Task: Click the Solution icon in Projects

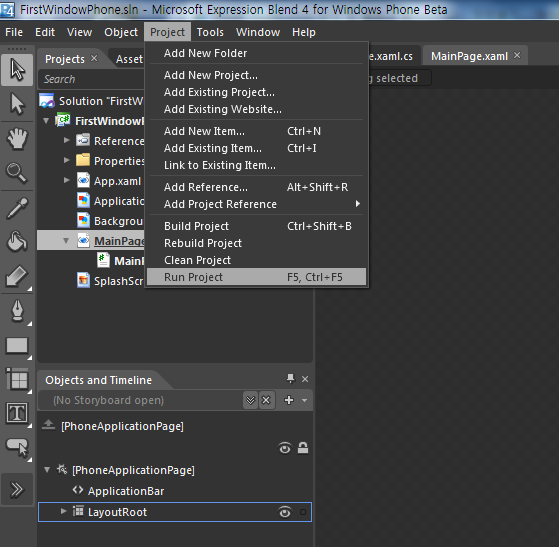Action: coord(47,101)
